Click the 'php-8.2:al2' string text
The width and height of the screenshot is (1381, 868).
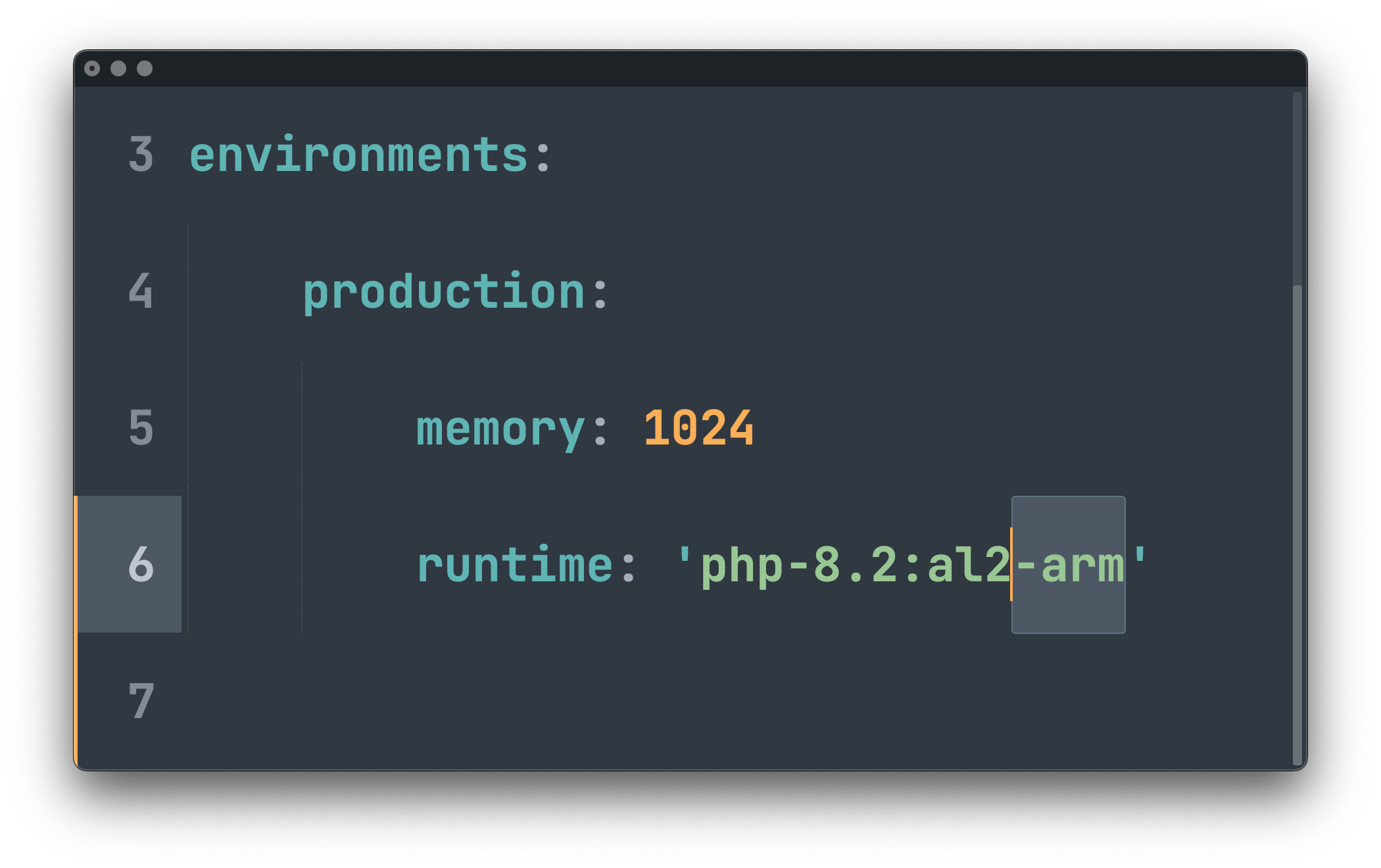point(855,566)
